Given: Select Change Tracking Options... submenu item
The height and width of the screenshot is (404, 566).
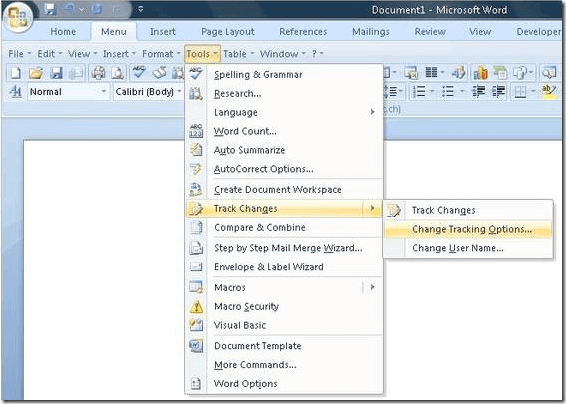Looking at the screenshot, I should tap(468, 229).
